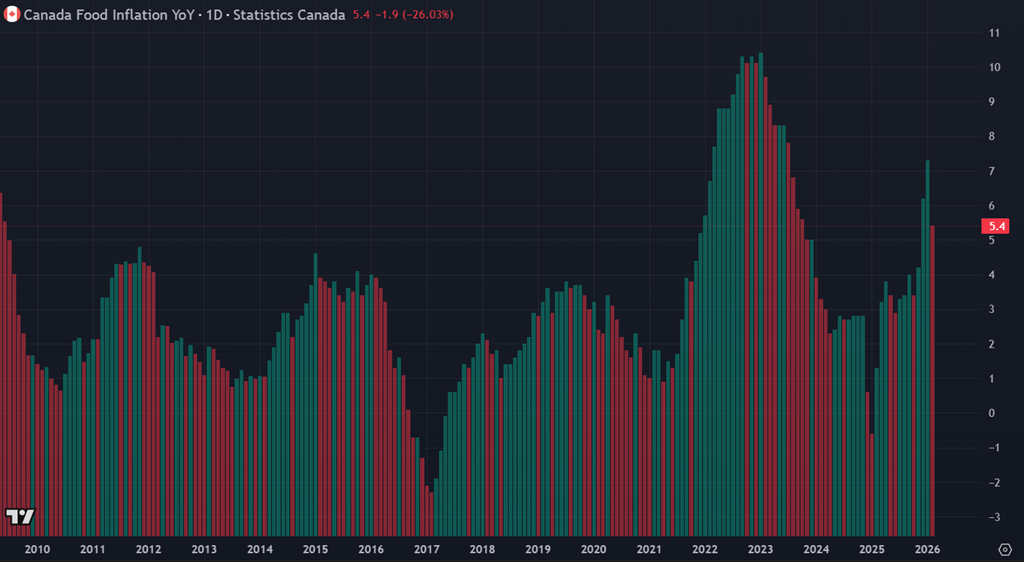The width and height of the screenshot is (1024, 562).
Task: Open chart settings gear icon
Action: tap(1005, 549)
